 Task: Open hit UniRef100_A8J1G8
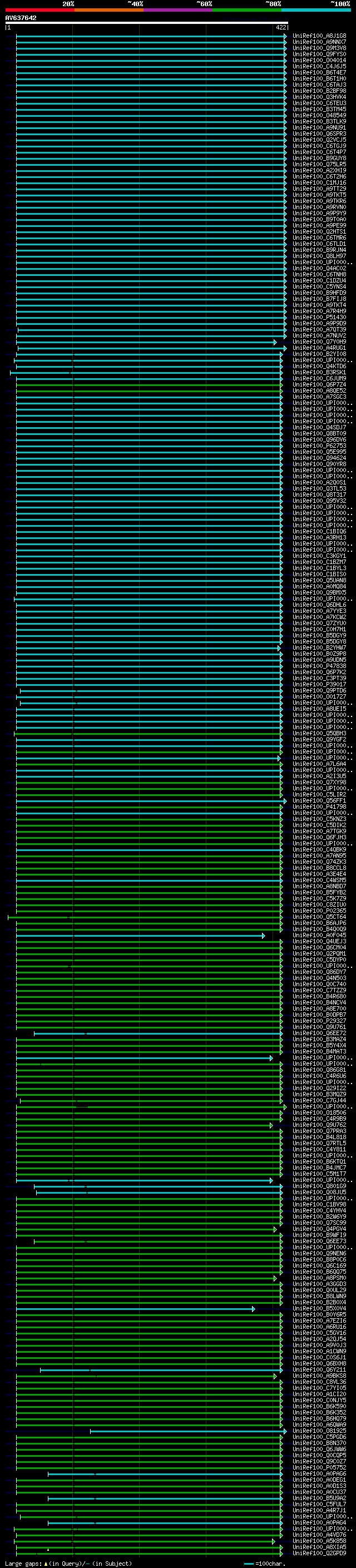click(319, 36)
